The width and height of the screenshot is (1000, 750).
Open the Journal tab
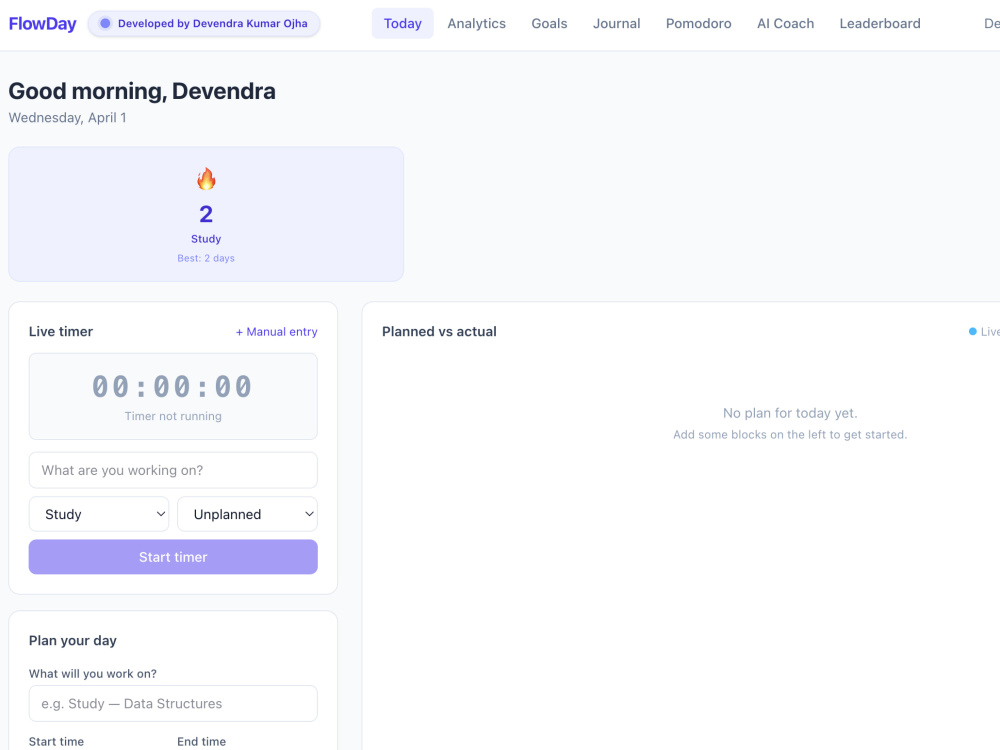[x=616, y=24]
